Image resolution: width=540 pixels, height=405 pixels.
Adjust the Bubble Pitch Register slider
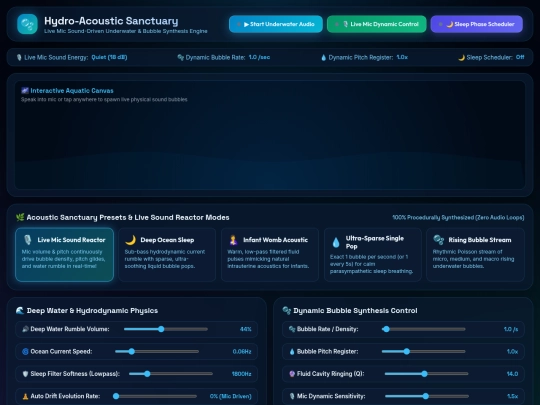pos(424,352)
